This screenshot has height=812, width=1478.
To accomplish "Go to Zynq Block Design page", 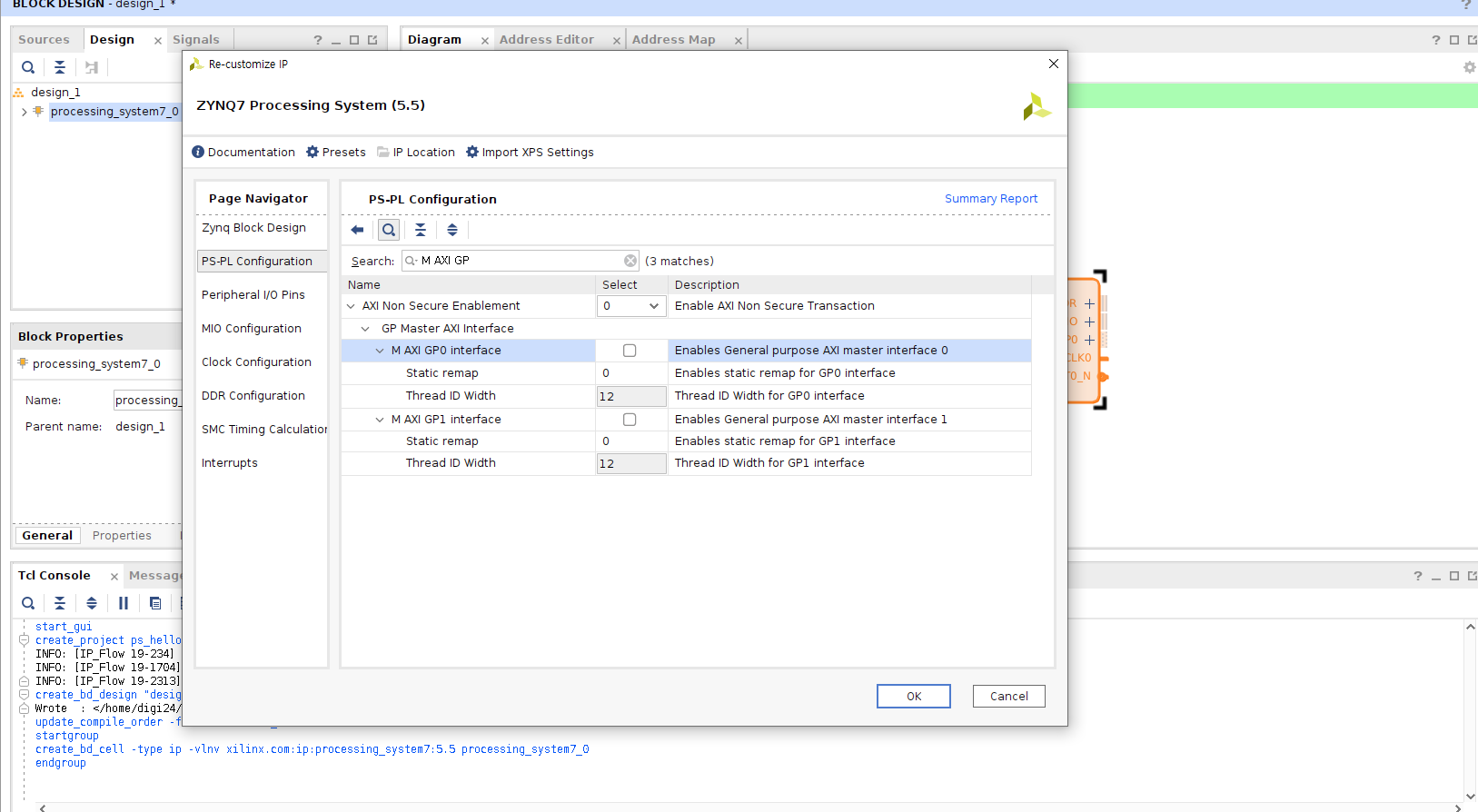I will point(253,228).
